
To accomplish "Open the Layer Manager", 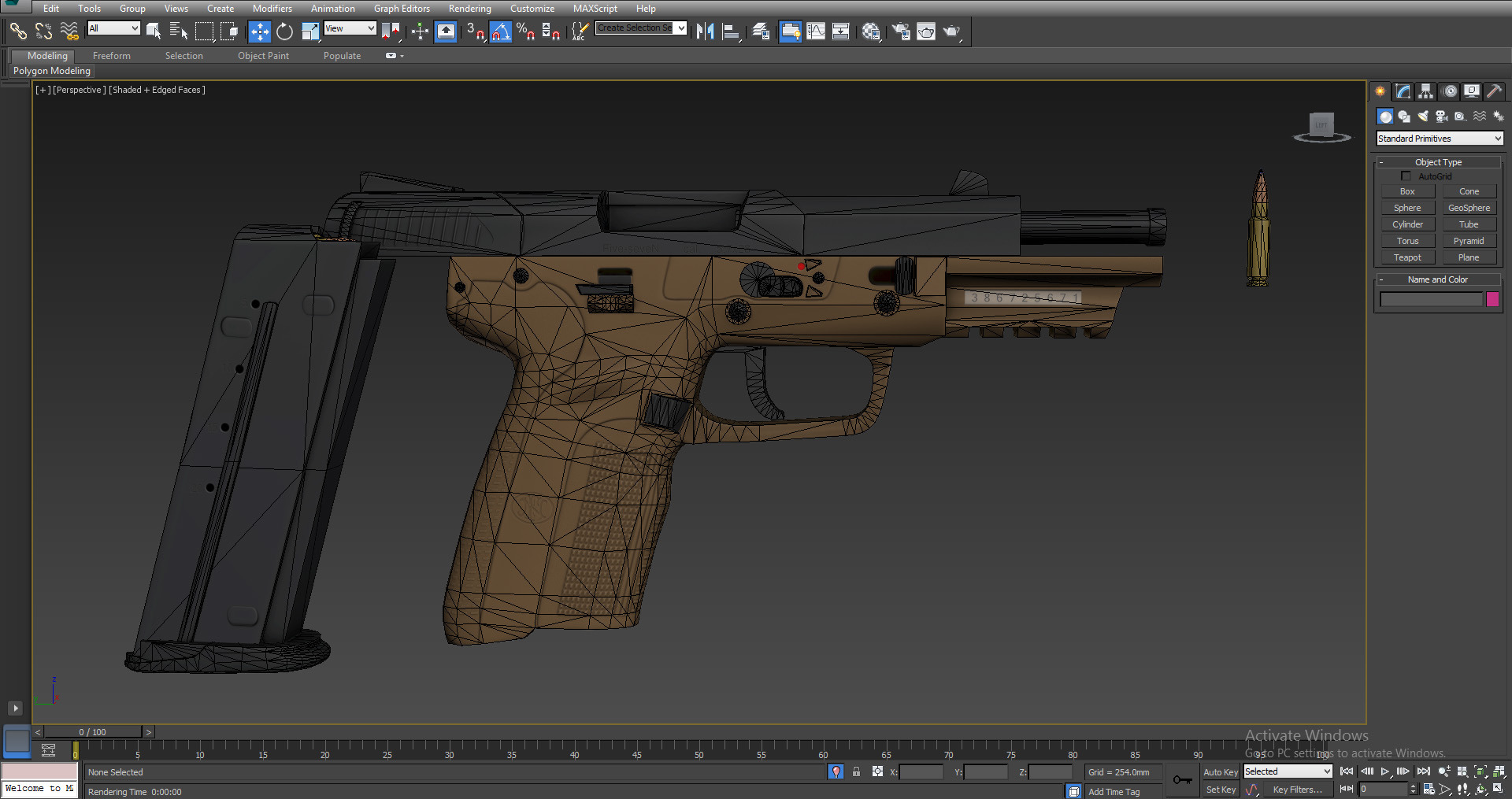I will coord(761,31).
